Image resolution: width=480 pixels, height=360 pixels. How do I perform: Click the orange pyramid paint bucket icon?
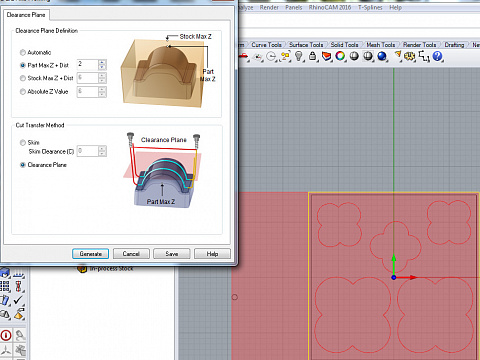[19, 314]
